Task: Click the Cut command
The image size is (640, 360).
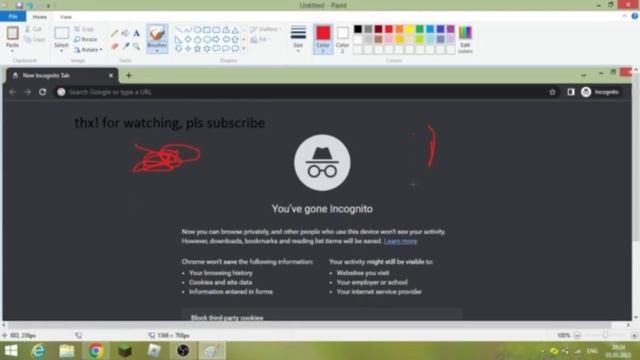Action: pos(33,29)
